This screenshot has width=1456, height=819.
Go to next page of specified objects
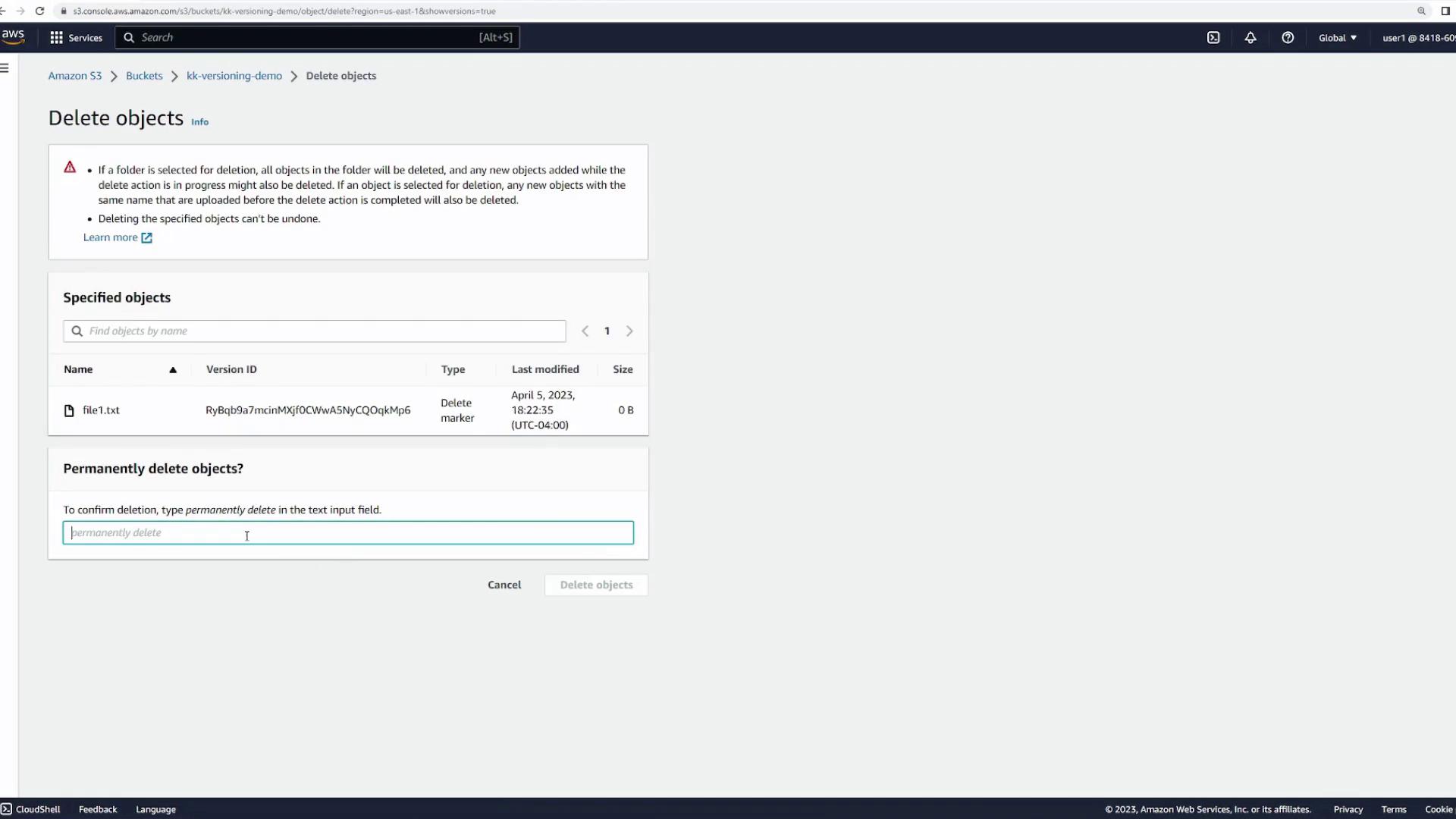tap(629, 331)
